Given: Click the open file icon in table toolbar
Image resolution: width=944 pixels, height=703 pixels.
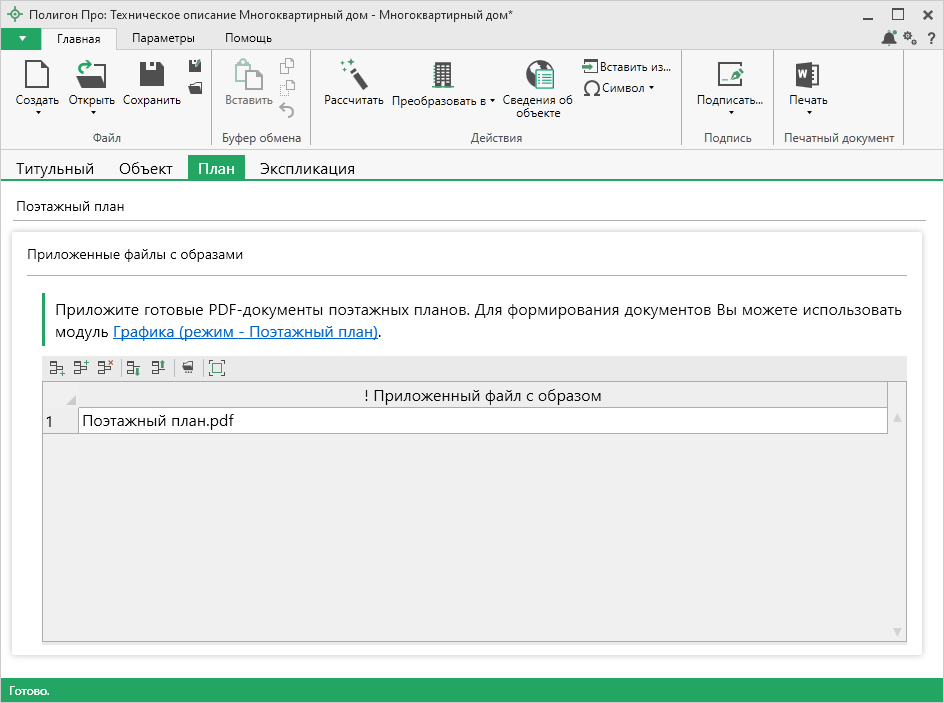Looking at the screenshot, I should pyautogui.click(x=187, y=368).
